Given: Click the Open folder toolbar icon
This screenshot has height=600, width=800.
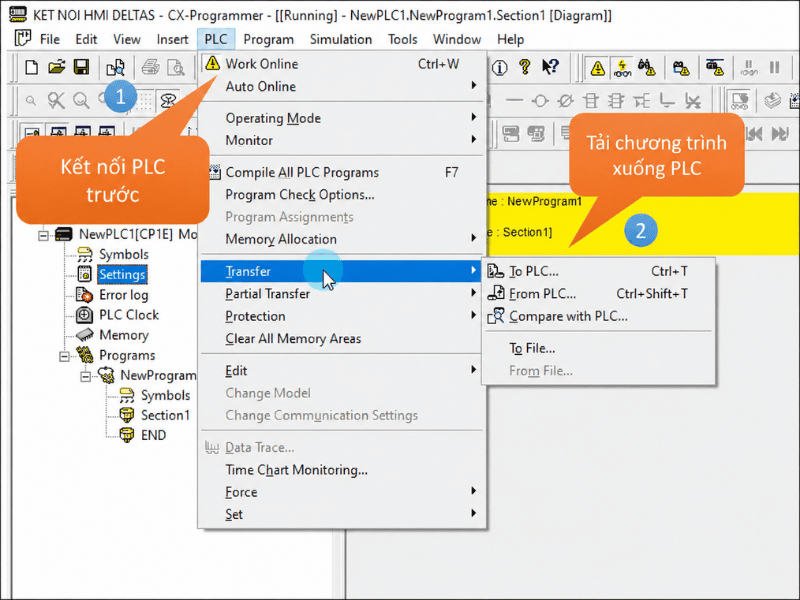Looking at the screenshot, I should click(57, 67).
